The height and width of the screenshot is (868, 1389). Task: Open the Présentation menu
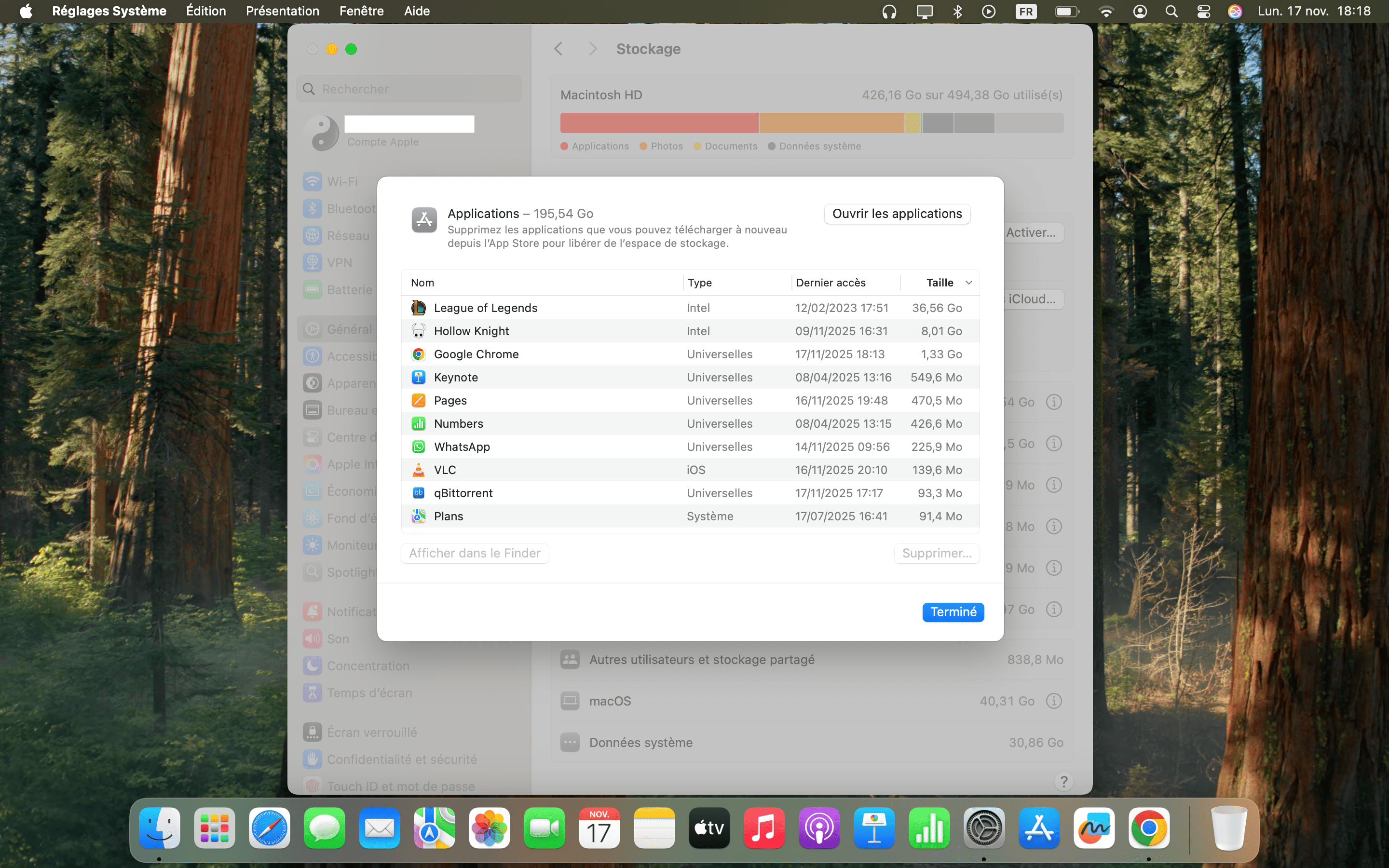pyautogui.click(x=282, y=12)
